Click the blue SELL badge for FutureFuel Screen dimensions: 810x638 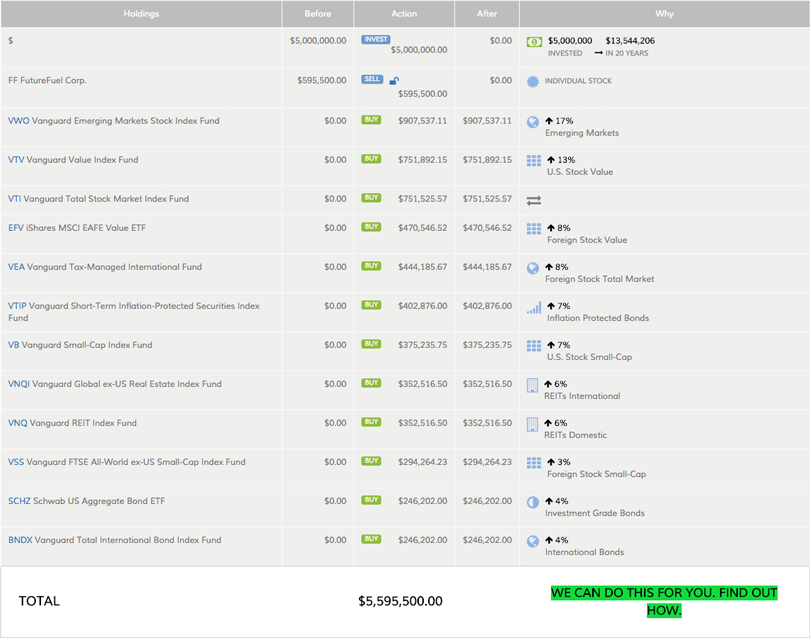click(x=372, y=79)
